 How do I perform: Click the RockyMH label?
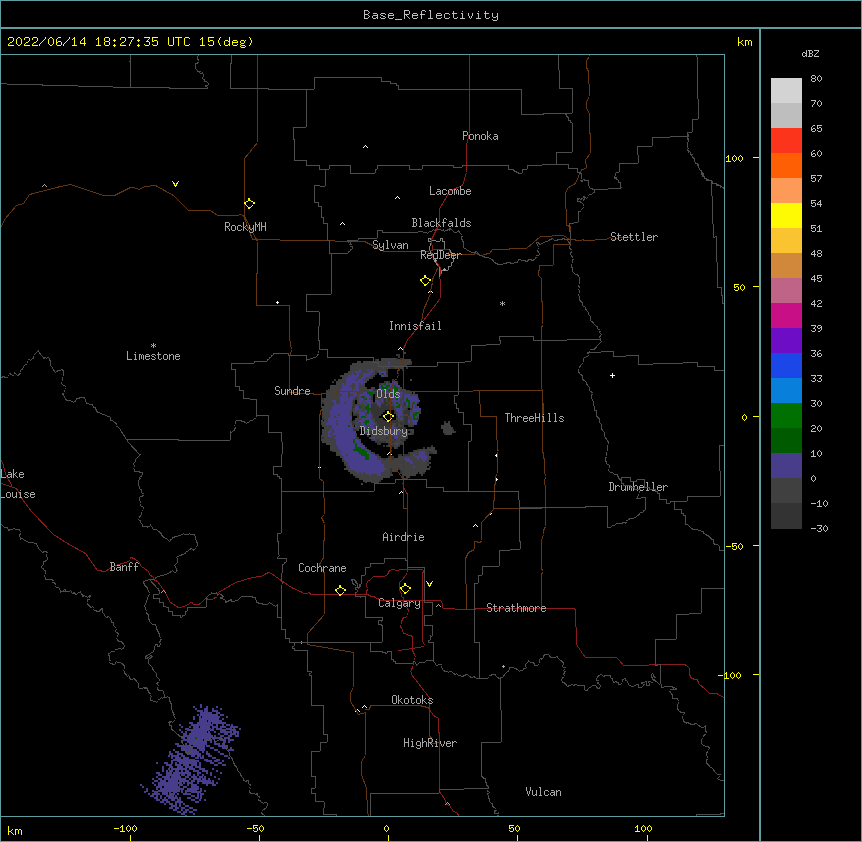[x=245, y=227]
